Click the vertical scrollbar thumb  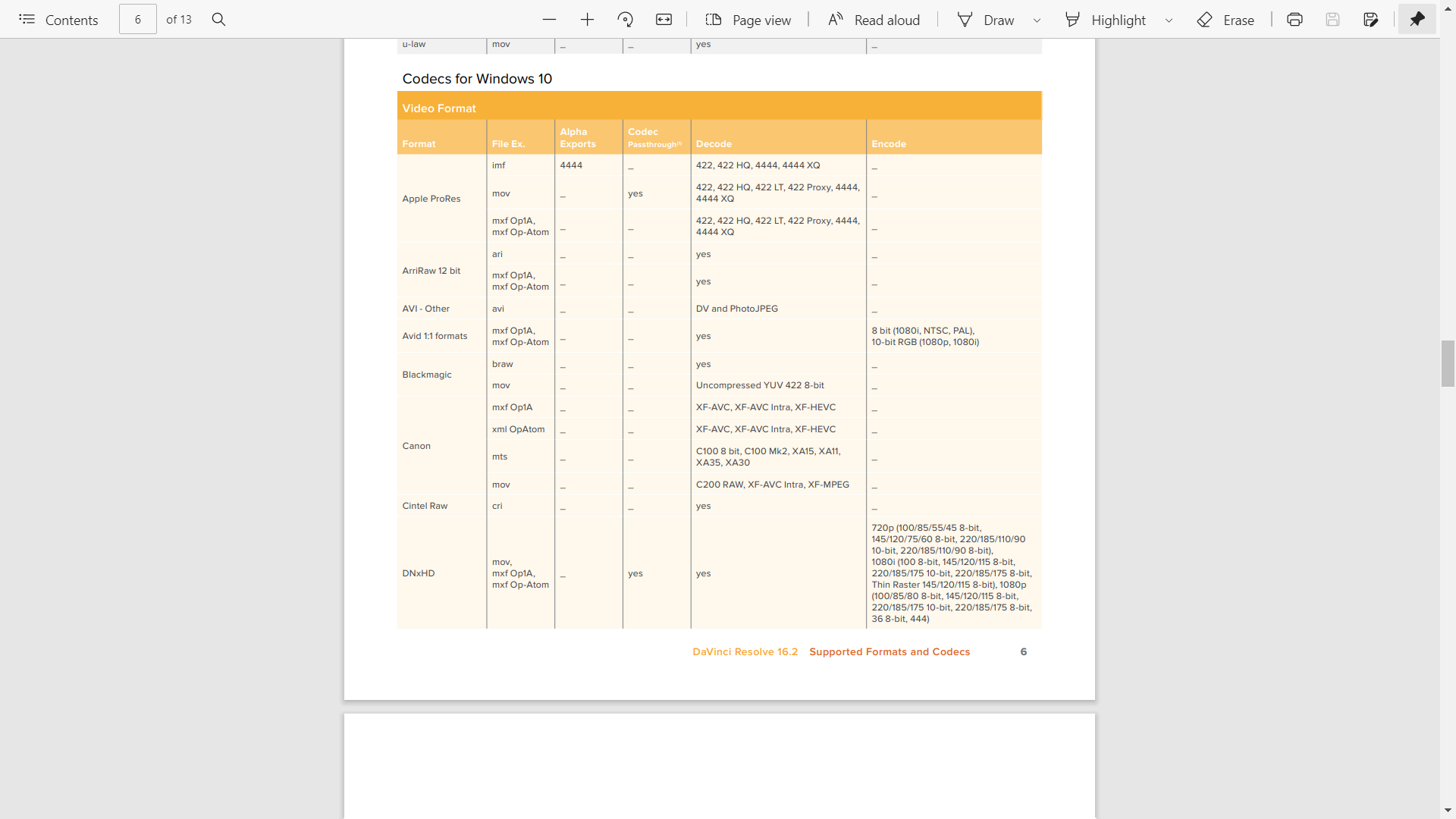(x=1448, y=364)
